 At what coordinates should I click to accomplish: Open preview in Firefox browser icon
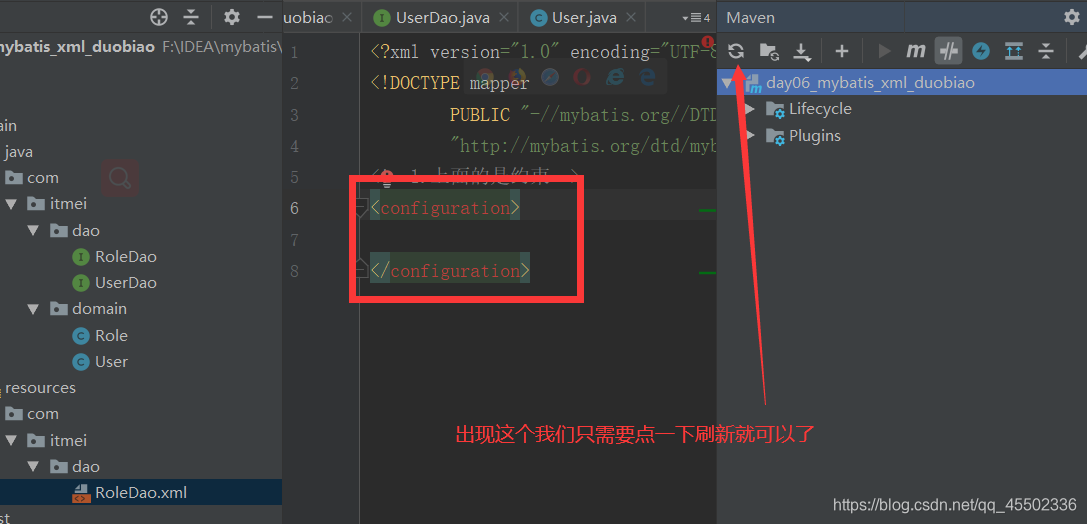point(517,76)
